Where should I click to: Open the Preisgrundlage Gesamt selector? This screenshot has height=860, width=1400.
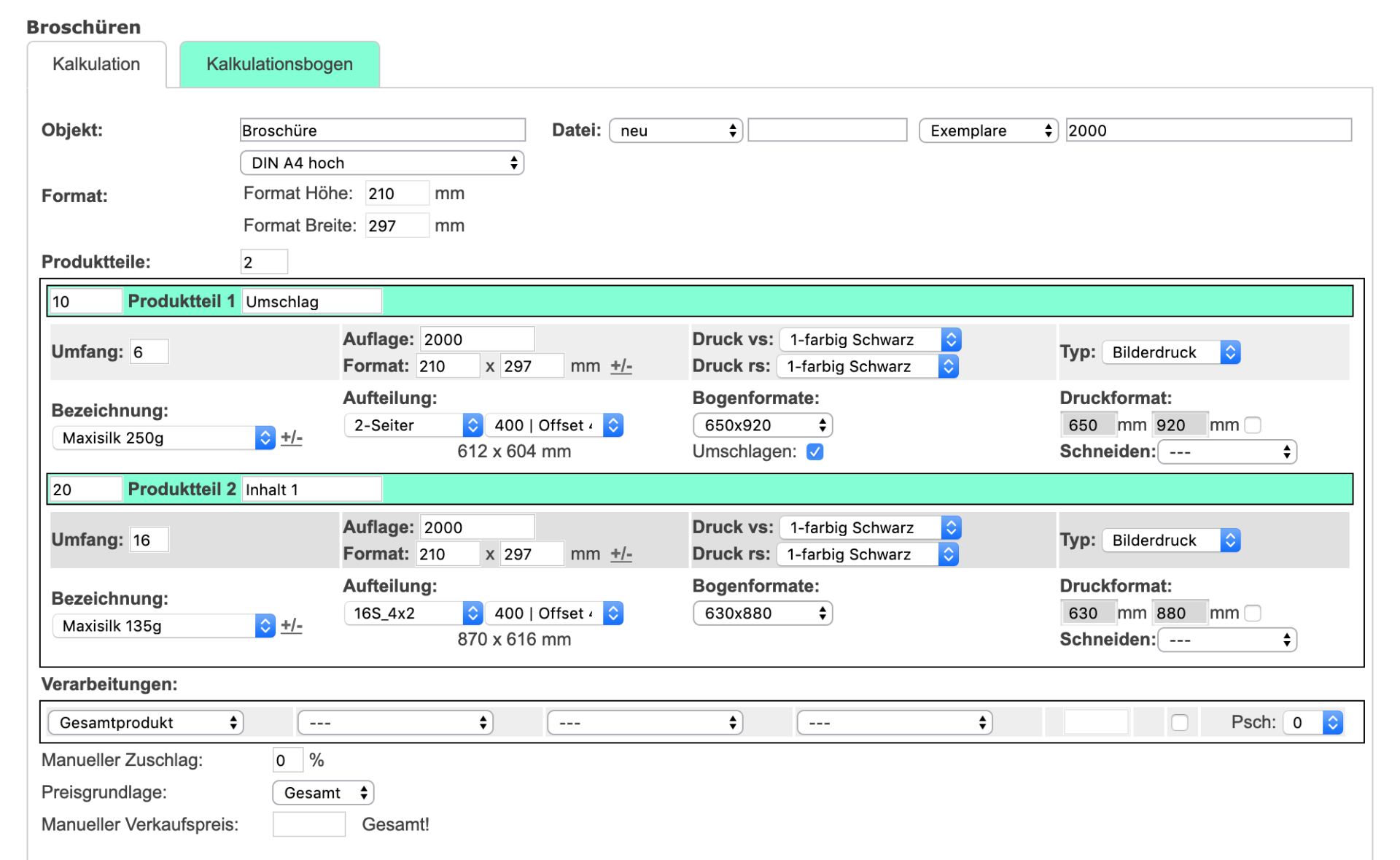click(323, 792)
